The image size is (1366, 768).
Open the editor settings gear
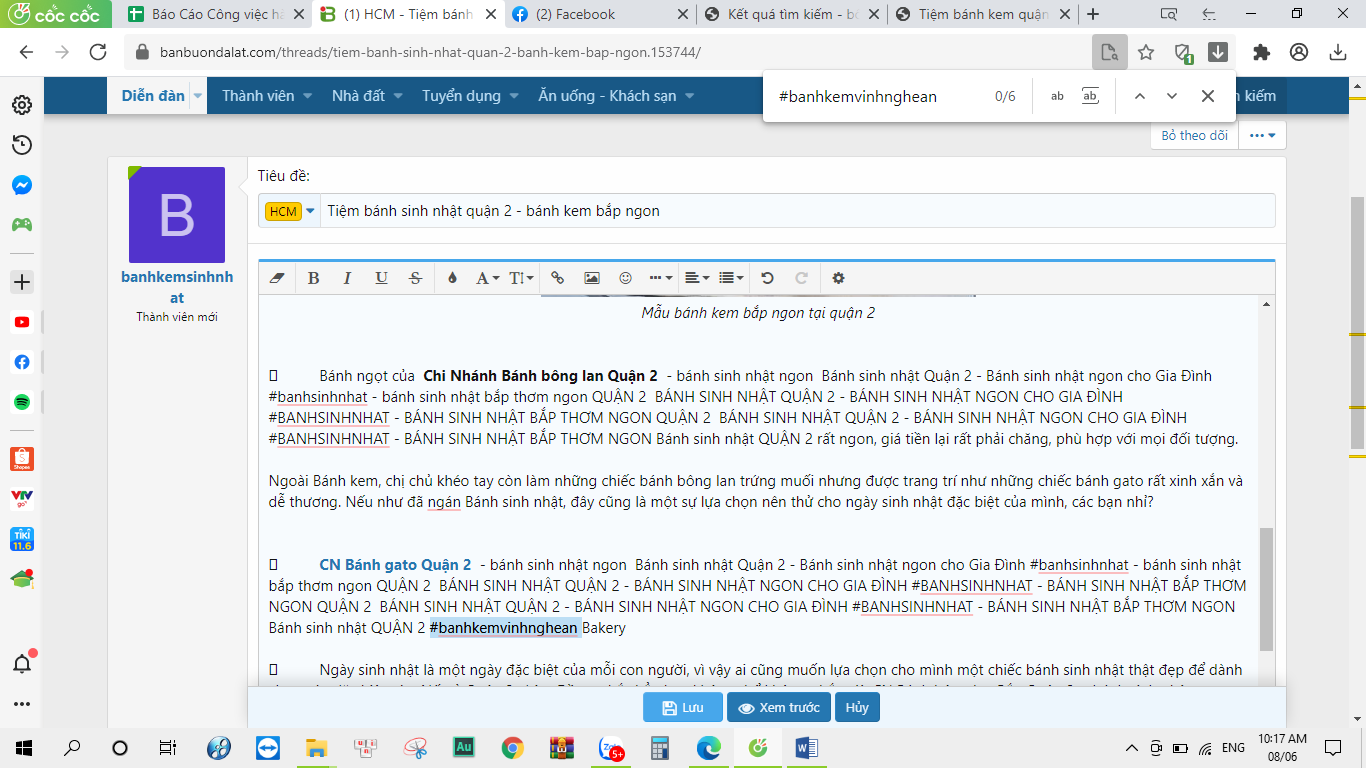838,278
